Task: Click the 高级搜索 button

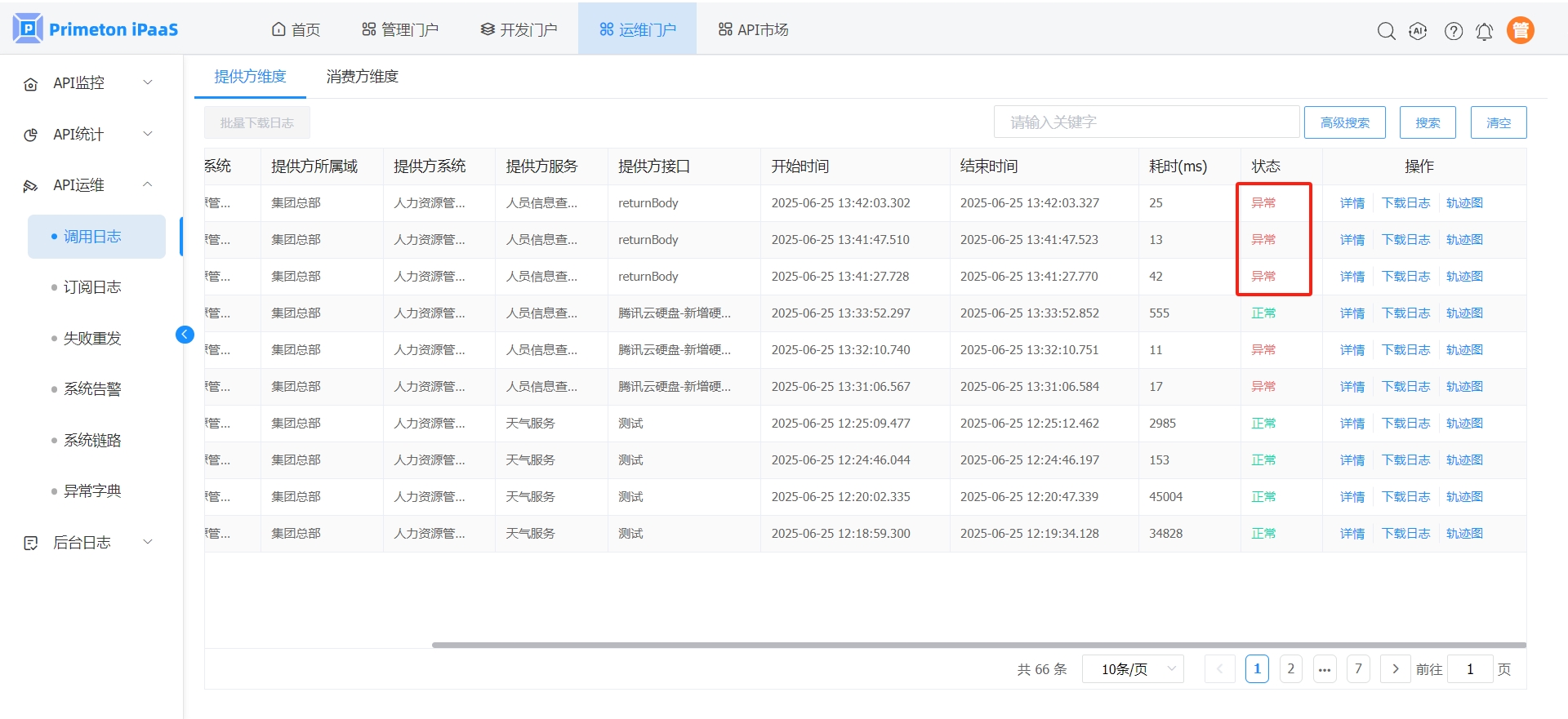Action: click(x=1344, y=122)
